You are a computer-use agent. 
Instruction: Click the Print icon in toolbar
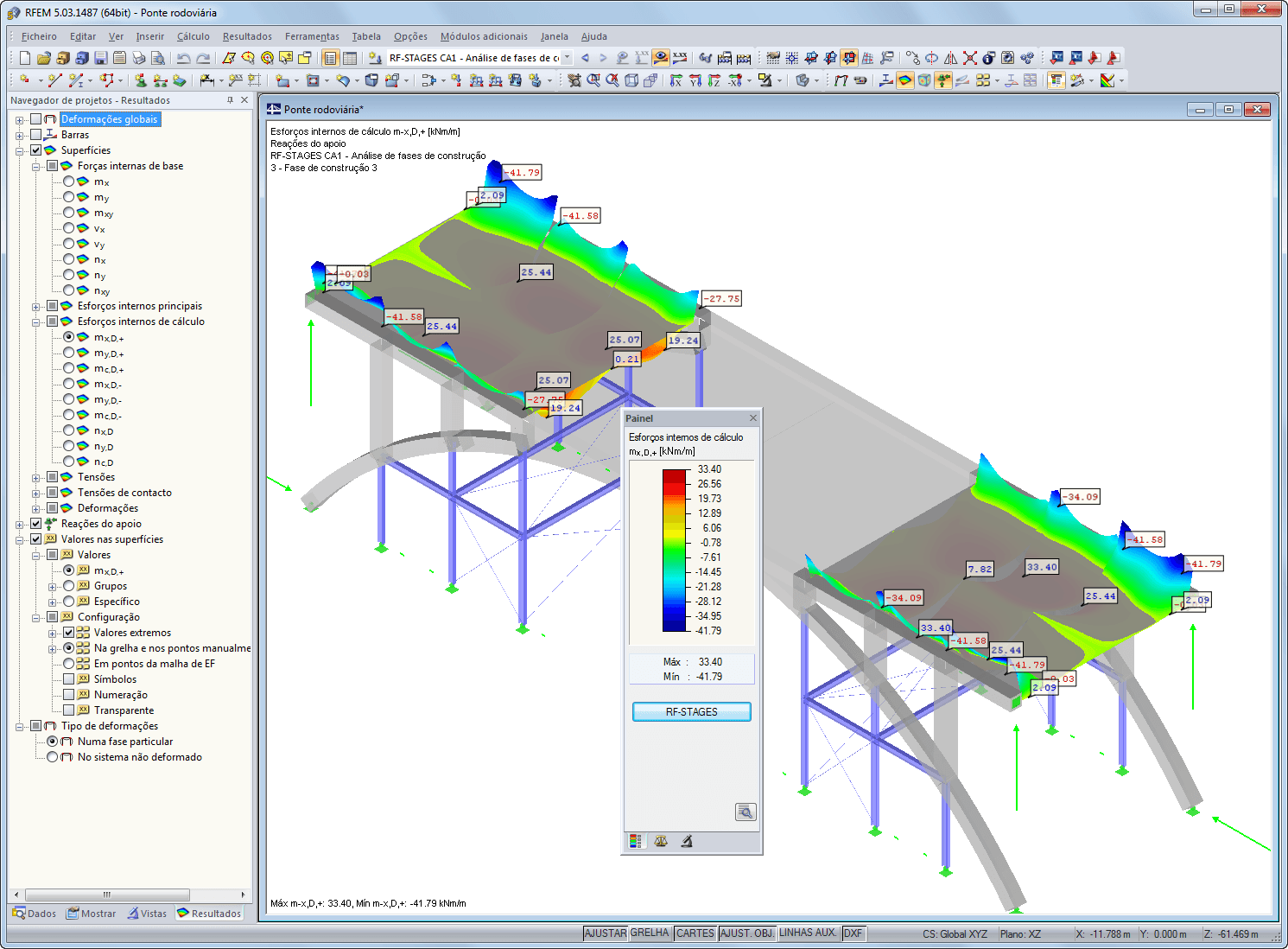click(x=138, y=58)
